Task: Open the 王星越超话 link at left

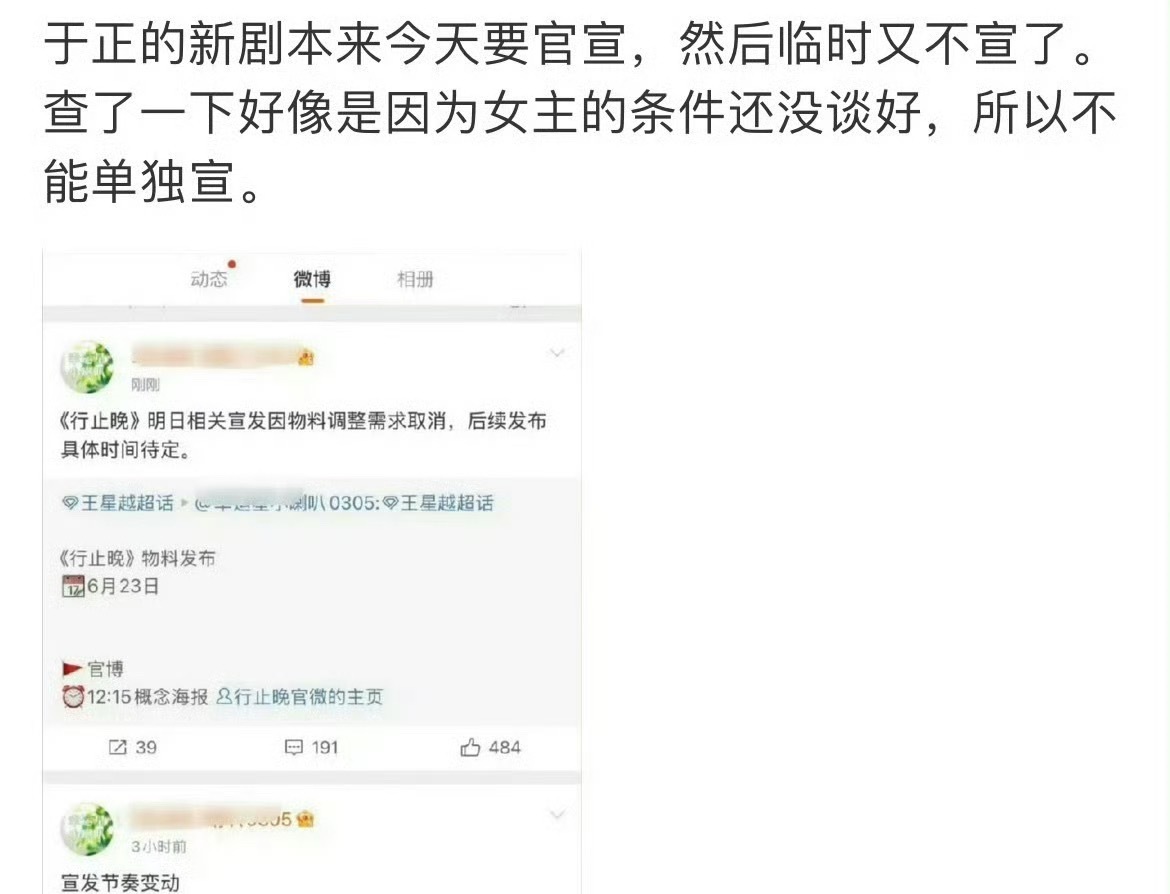Action: pos(118,503)
